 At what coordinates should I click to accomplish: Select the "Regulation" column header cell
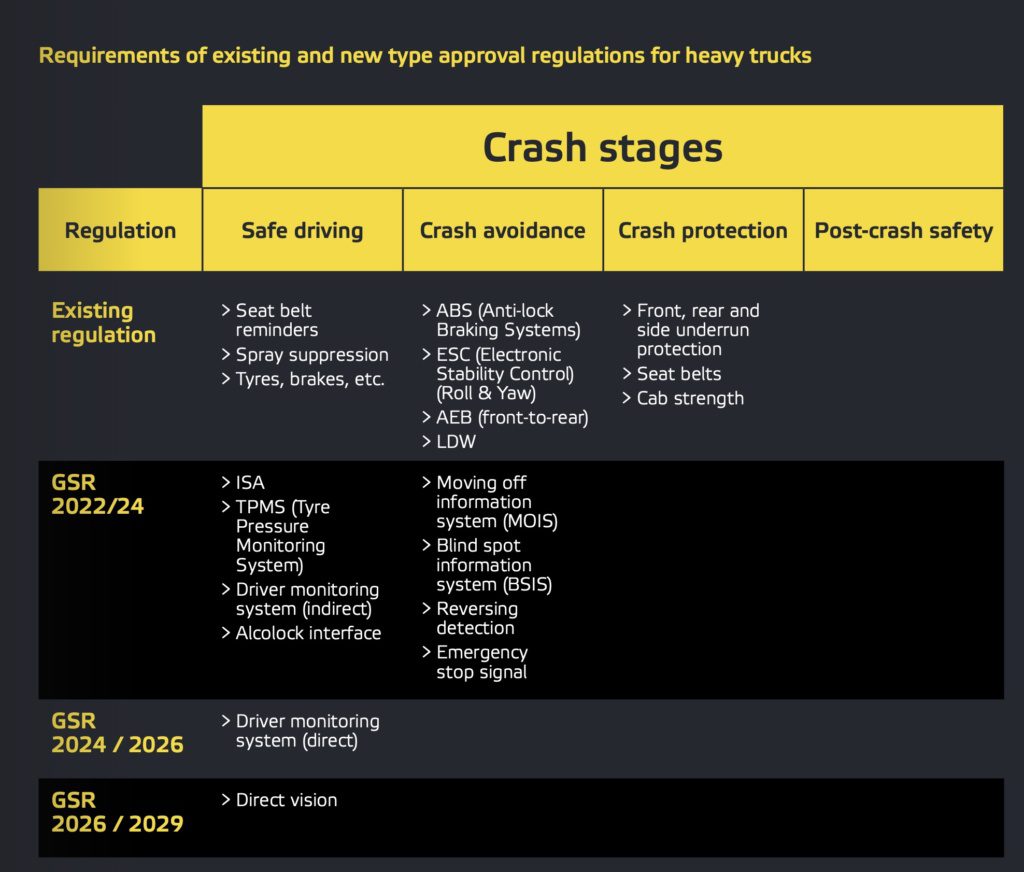coord(120,231)
